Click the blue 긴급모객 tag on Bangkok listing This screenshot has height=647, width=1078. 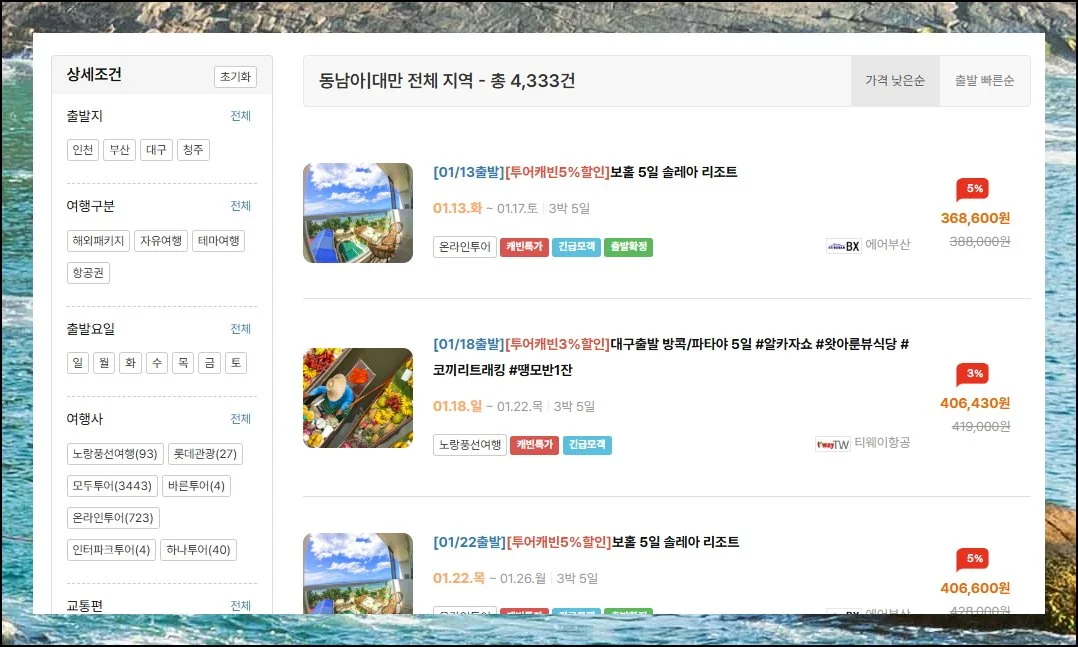pyautogui.click(x=587, y=445)
